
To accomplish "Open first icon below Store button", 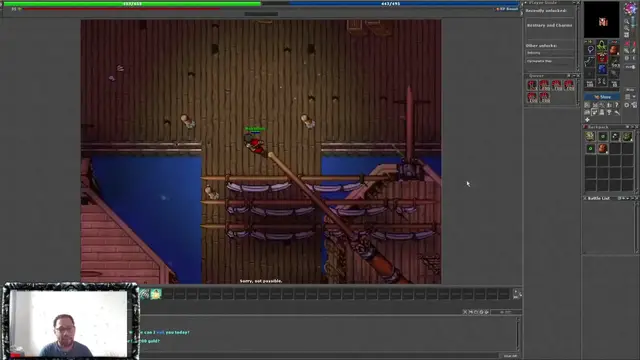I will coord(587,105).
